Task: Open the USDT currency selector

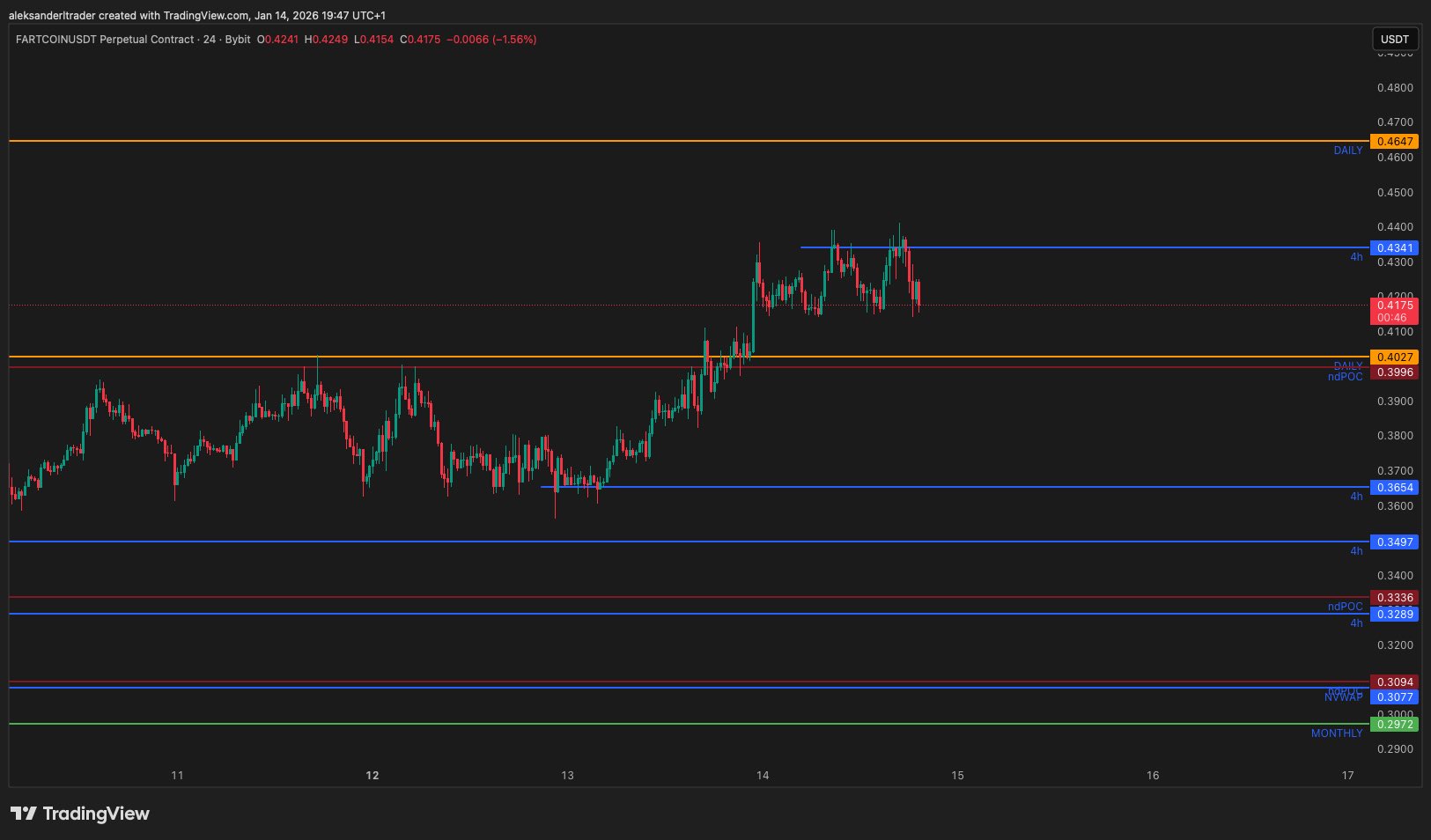Action: pyautogui.click(x=1395, y=39)
